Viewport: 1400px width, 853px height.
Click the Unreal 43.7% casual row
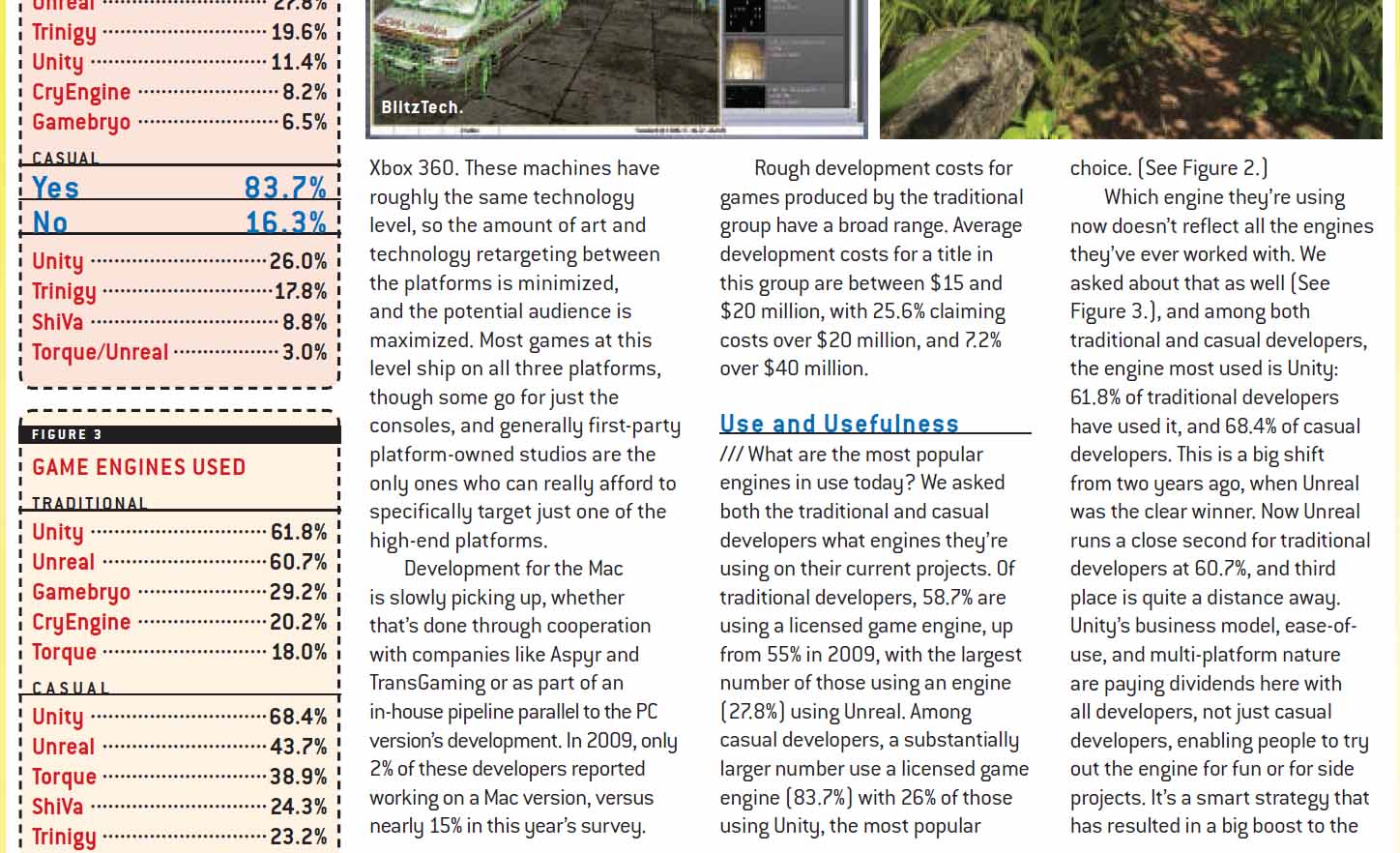point(180,747)
